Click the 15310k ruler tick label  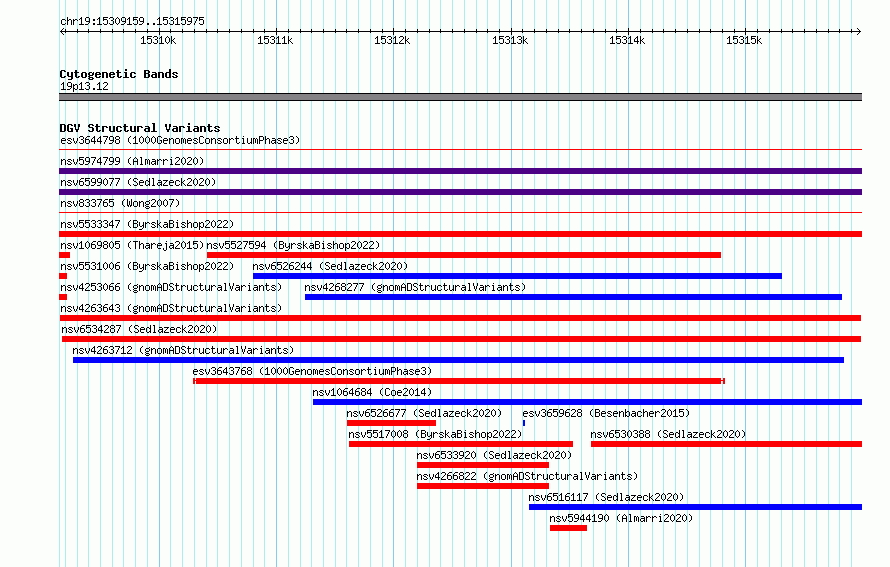[x=158, y=40]
